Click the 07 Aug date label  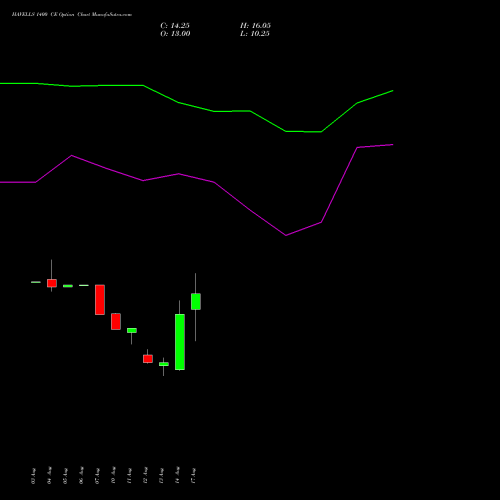97,476
